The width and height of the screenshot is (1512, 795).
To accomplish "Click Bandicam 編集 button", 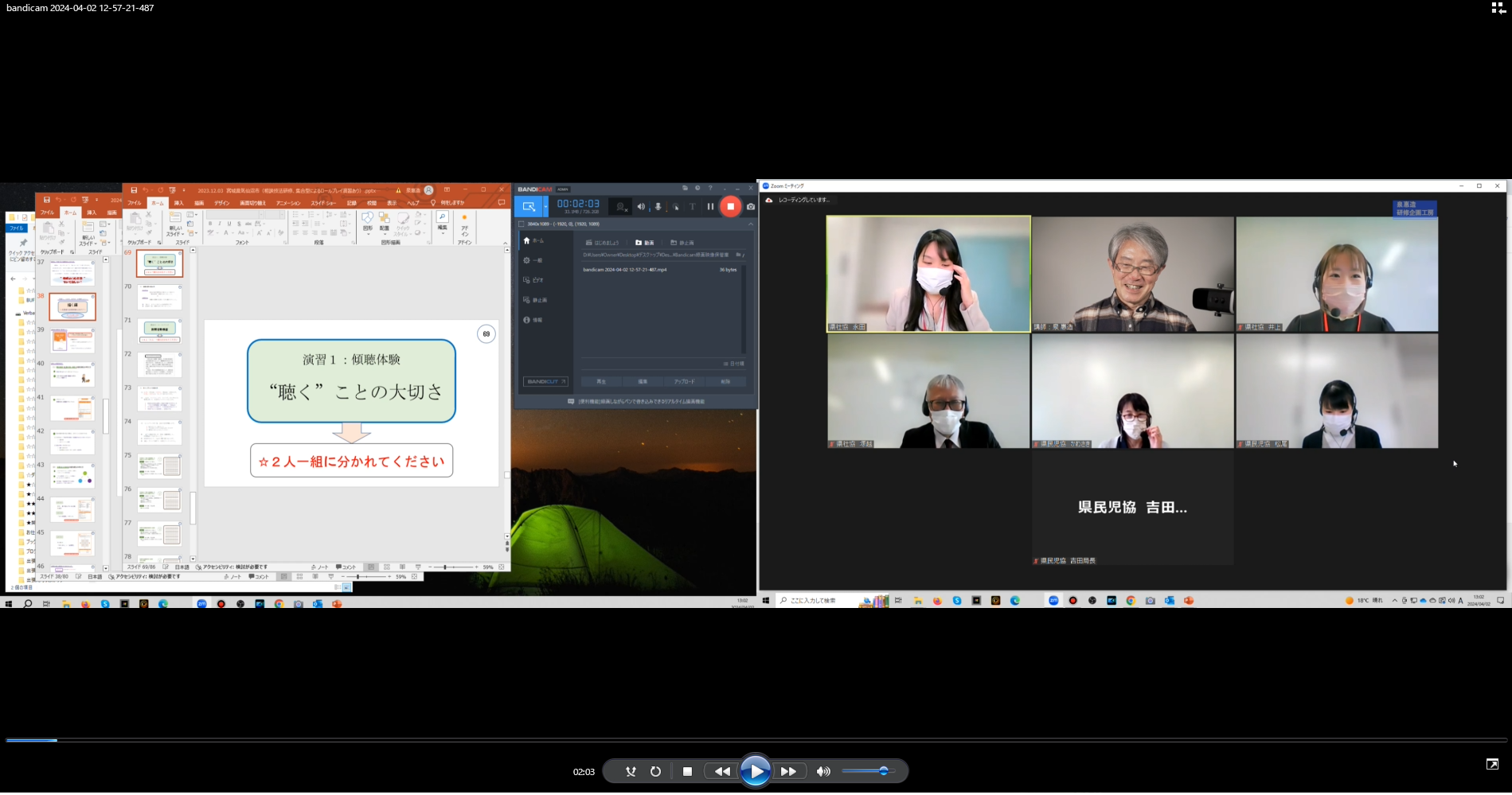I will [643, 382].
